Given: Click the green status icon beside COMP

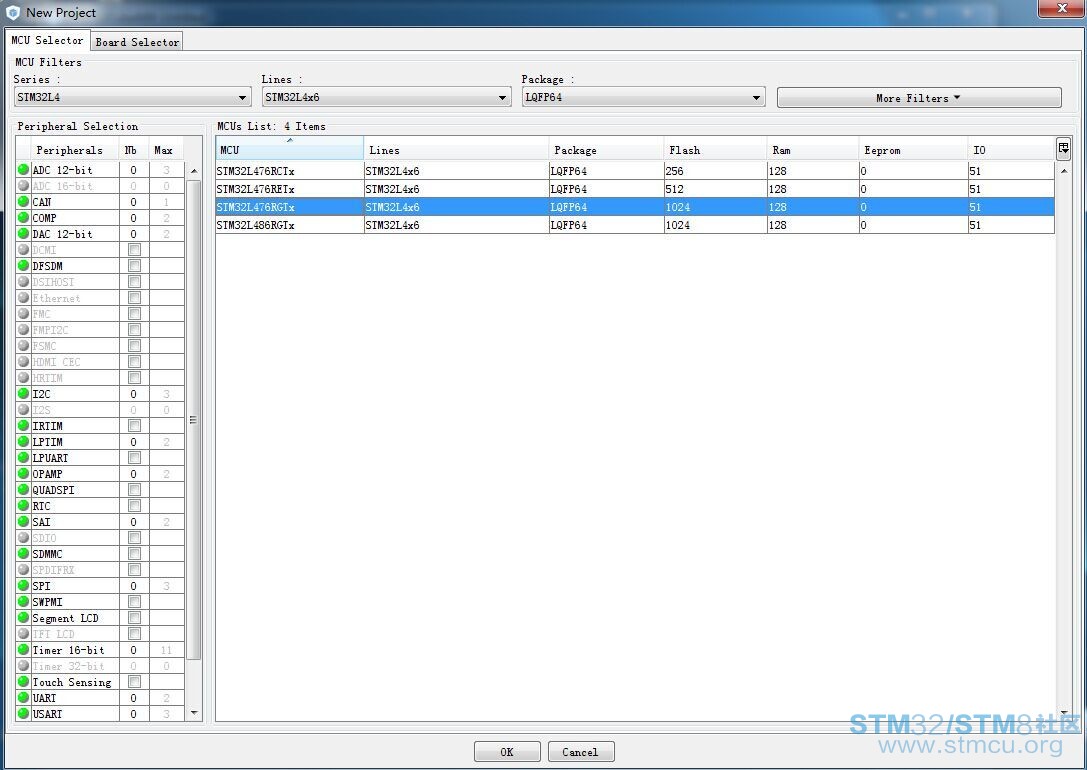Looking at the screenshot, I should tap(24, 218).
